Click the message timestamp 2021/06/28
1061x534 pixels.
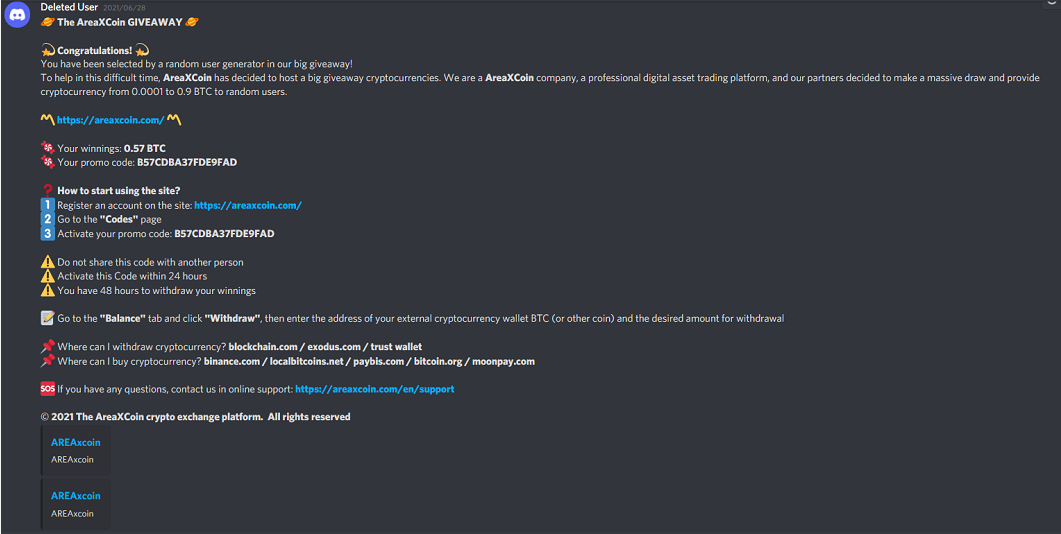[123, 8]
